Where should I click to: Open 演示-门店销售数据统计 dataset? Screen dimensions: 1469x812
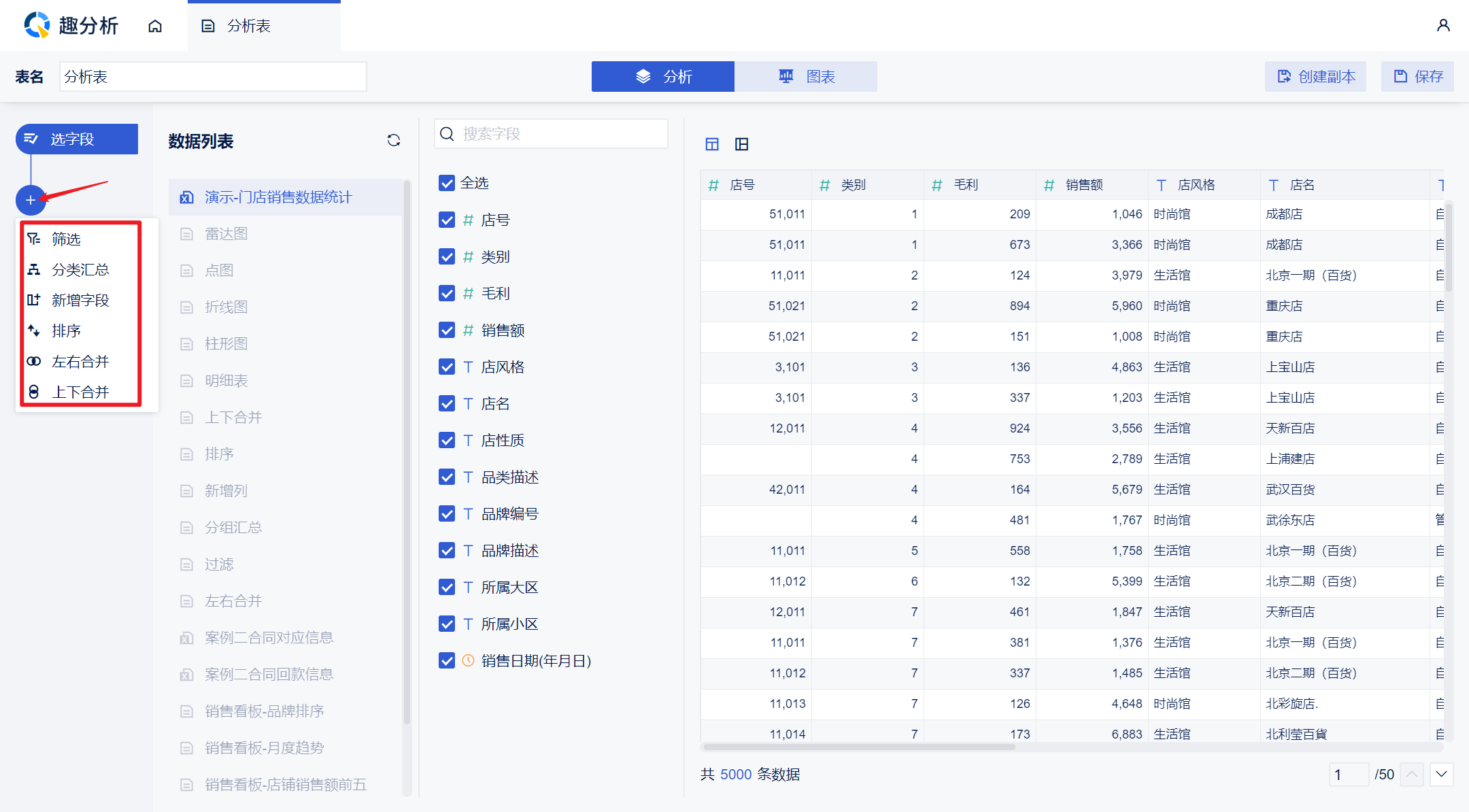[x=278, y=197]
